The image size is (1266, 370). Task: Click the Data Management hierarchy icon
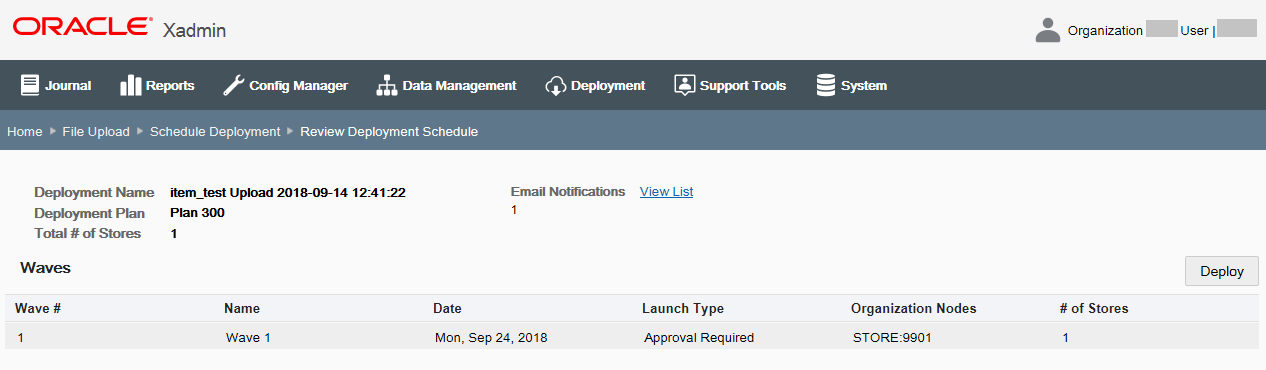coord(387,85)
